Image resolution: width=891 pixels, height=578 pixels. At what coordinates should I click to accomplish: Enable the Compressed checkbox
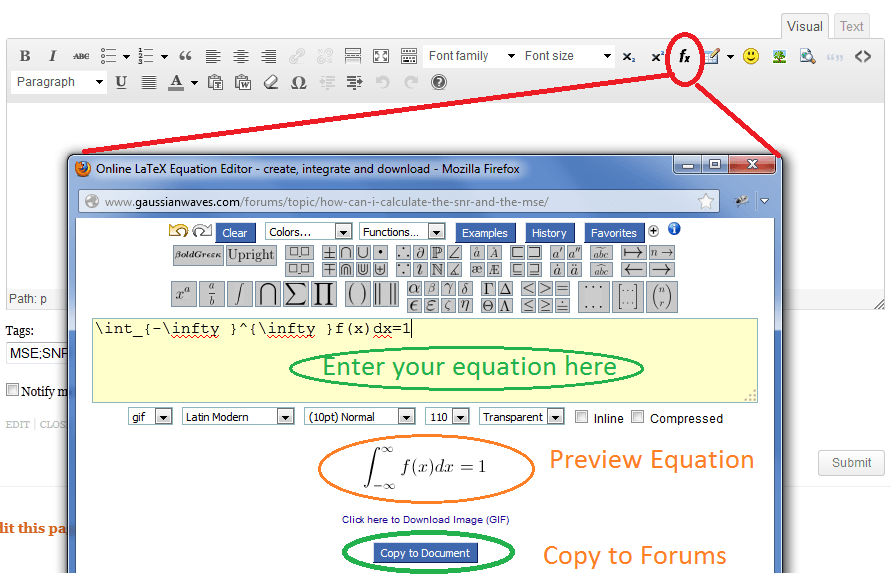point(638,417)
